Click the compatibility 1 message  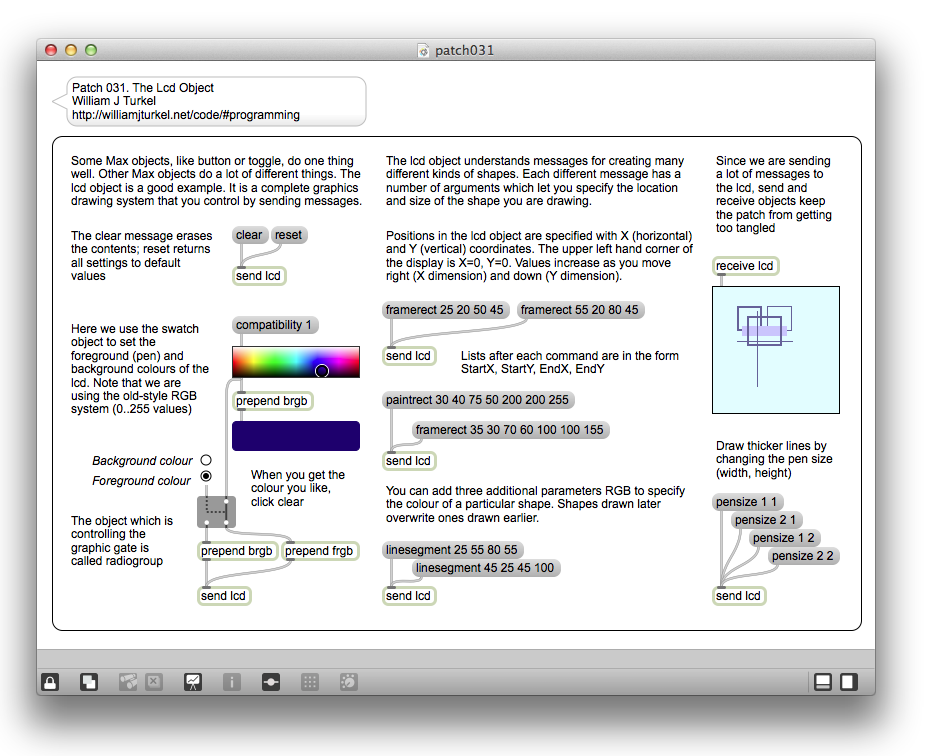point(275,325)
